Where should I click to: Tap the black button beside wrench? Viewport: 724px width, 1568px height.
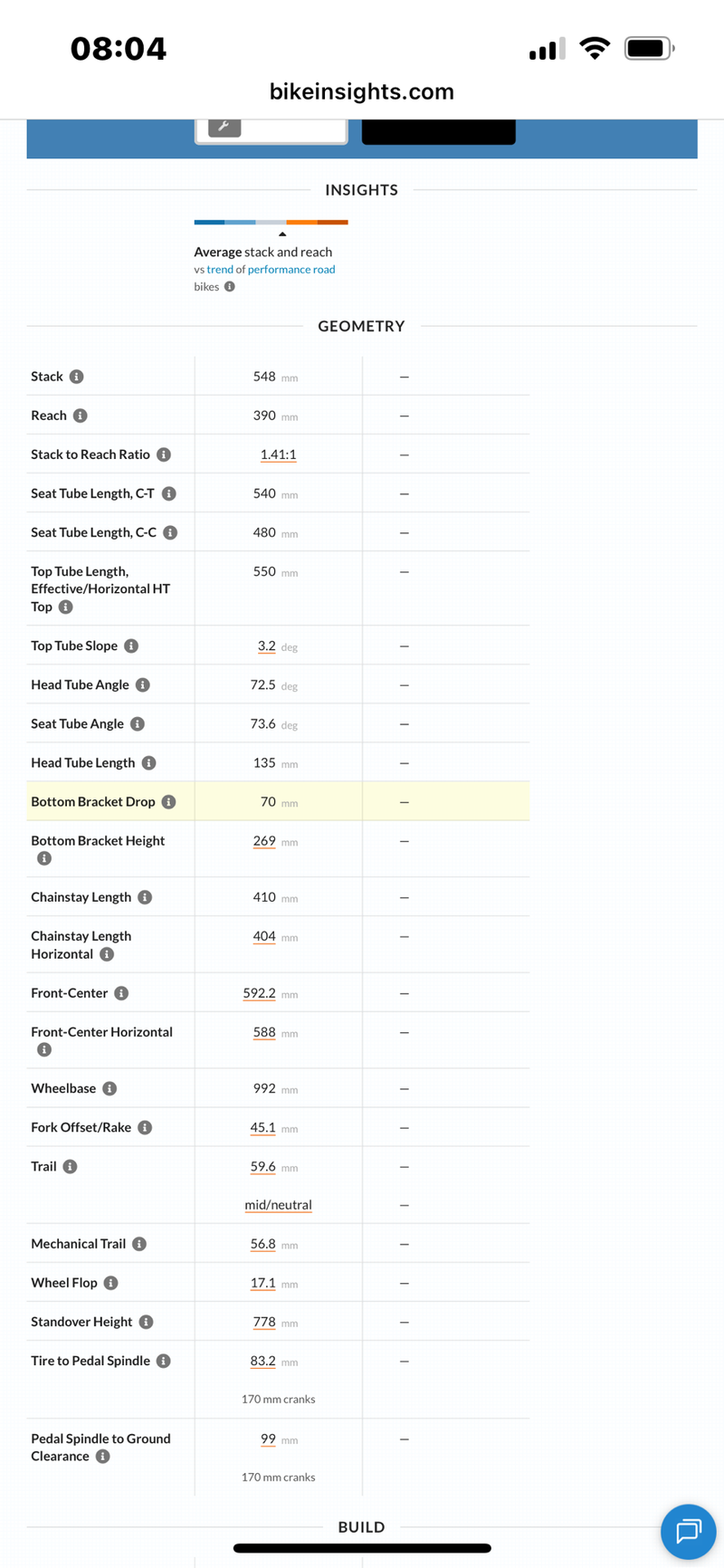click(x=439, y=131)
